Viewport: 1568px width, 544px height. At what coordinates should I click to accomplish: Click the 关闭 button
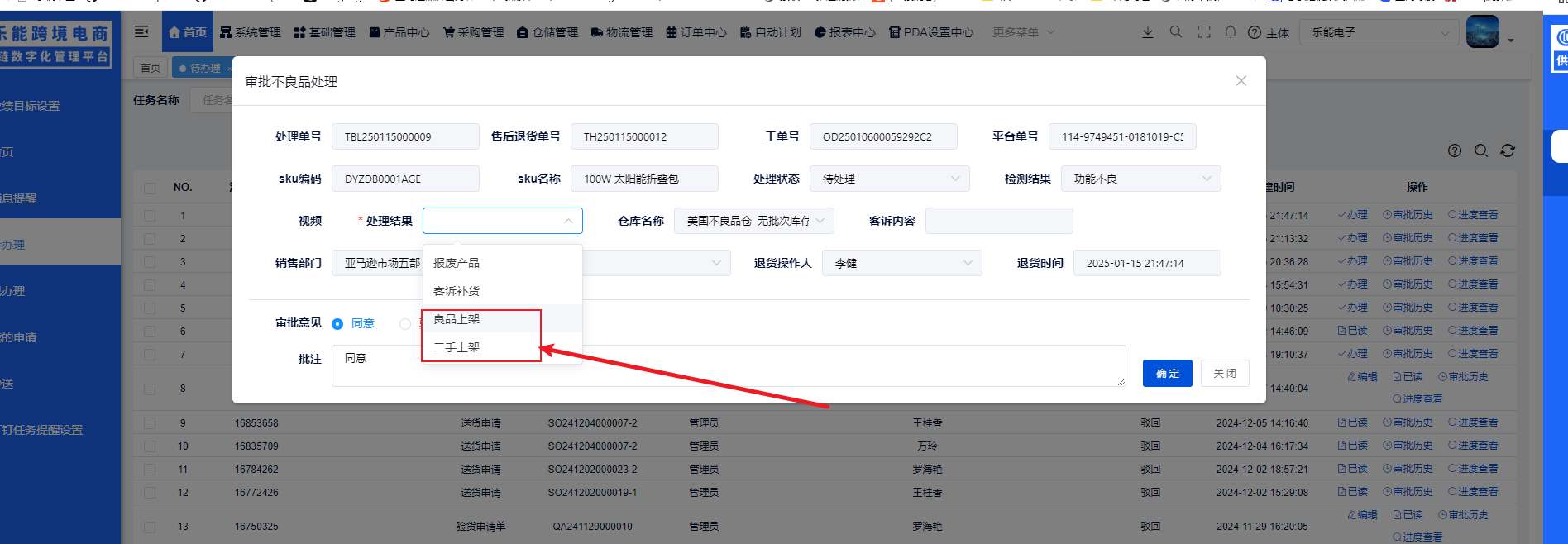1225,374
